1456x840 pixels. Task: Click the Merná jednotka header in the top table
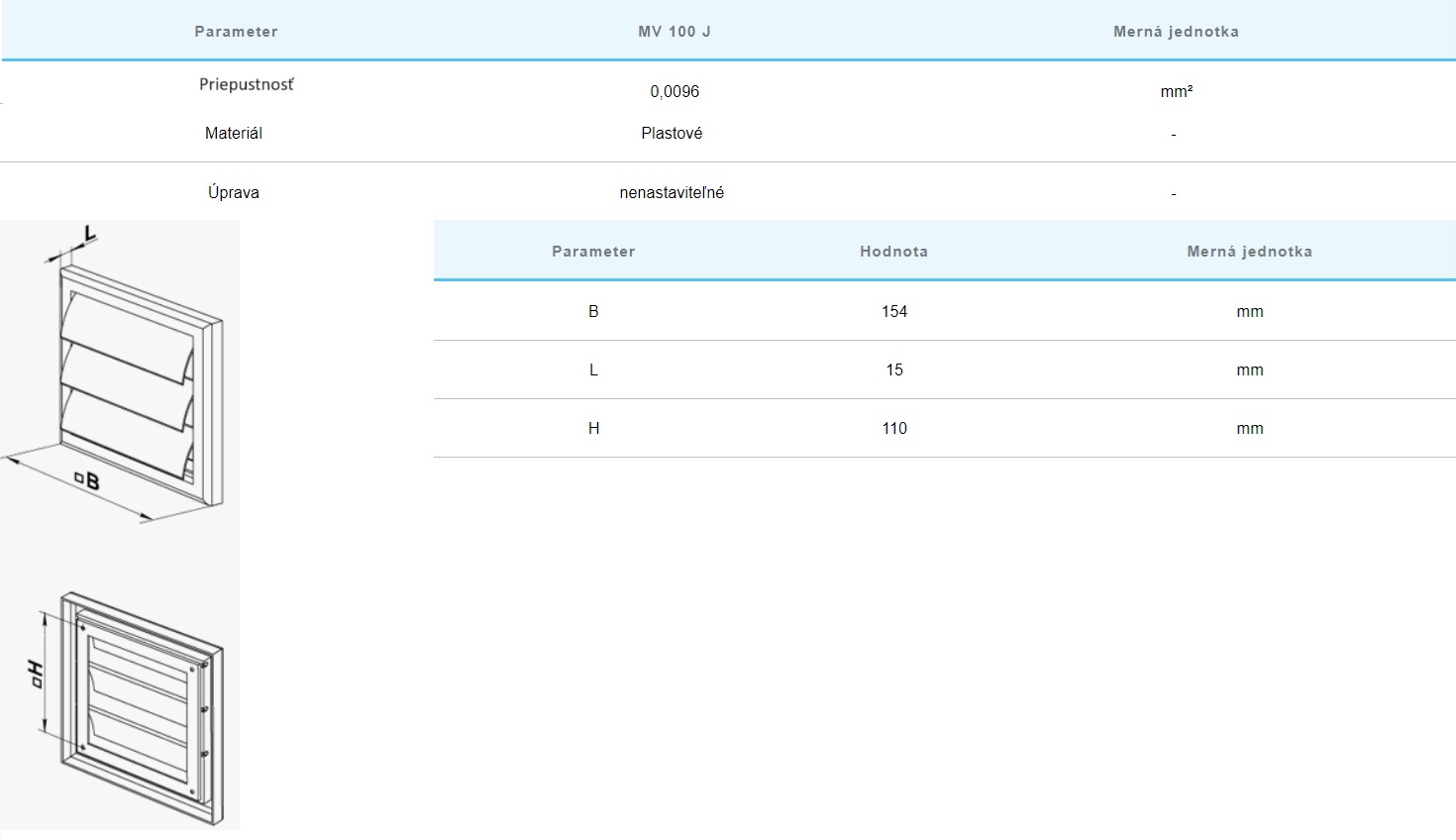[x=1176, y=32]
